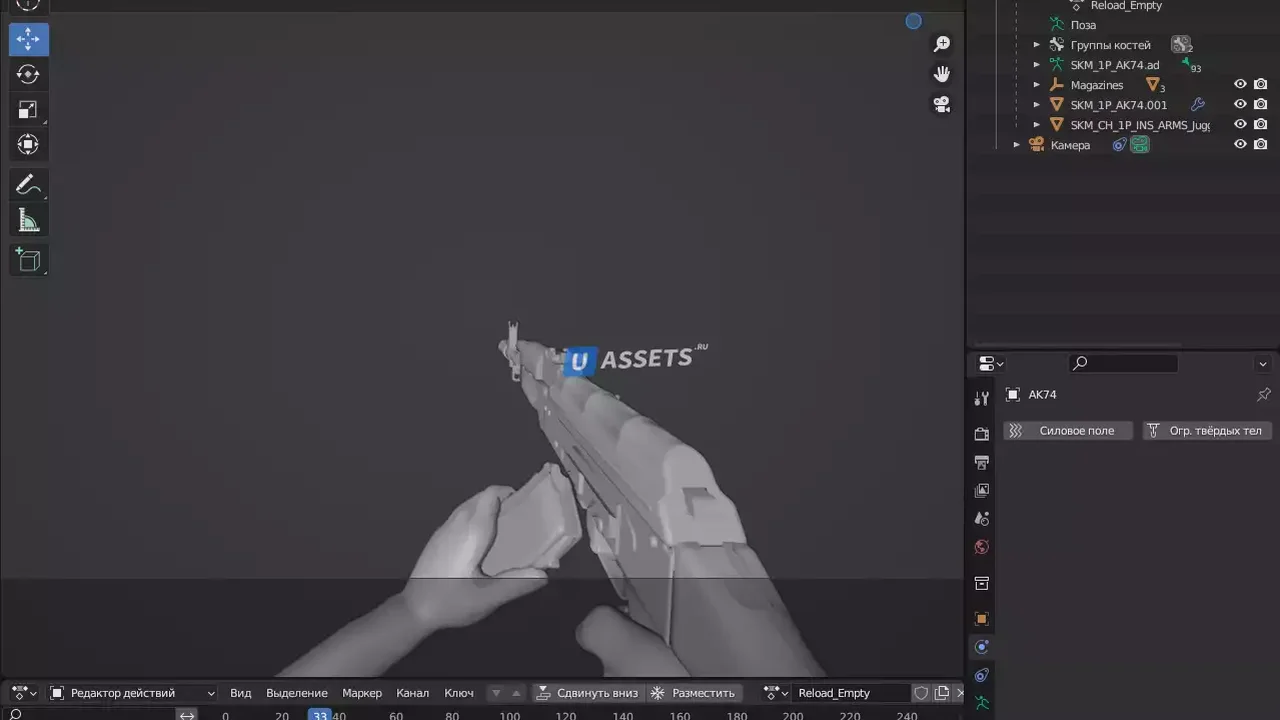
Task: Open the Collection properties tab
Action: (x=982, y=583)
